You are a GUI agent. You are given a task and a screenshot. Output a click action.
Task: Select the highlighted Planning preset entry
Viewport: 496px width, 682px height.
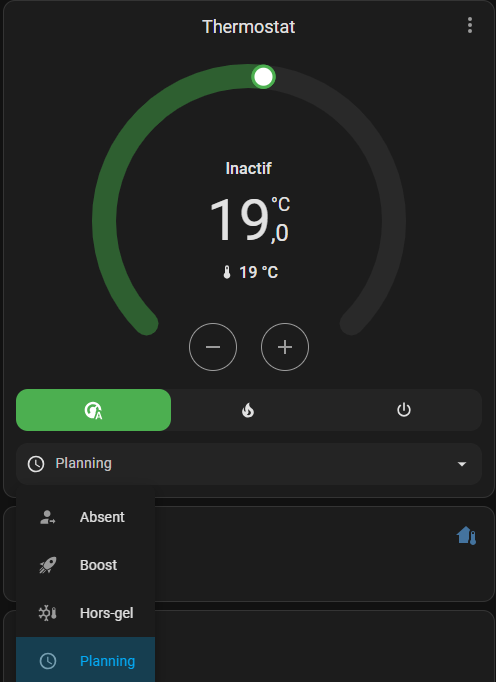[x=86, y=660]
